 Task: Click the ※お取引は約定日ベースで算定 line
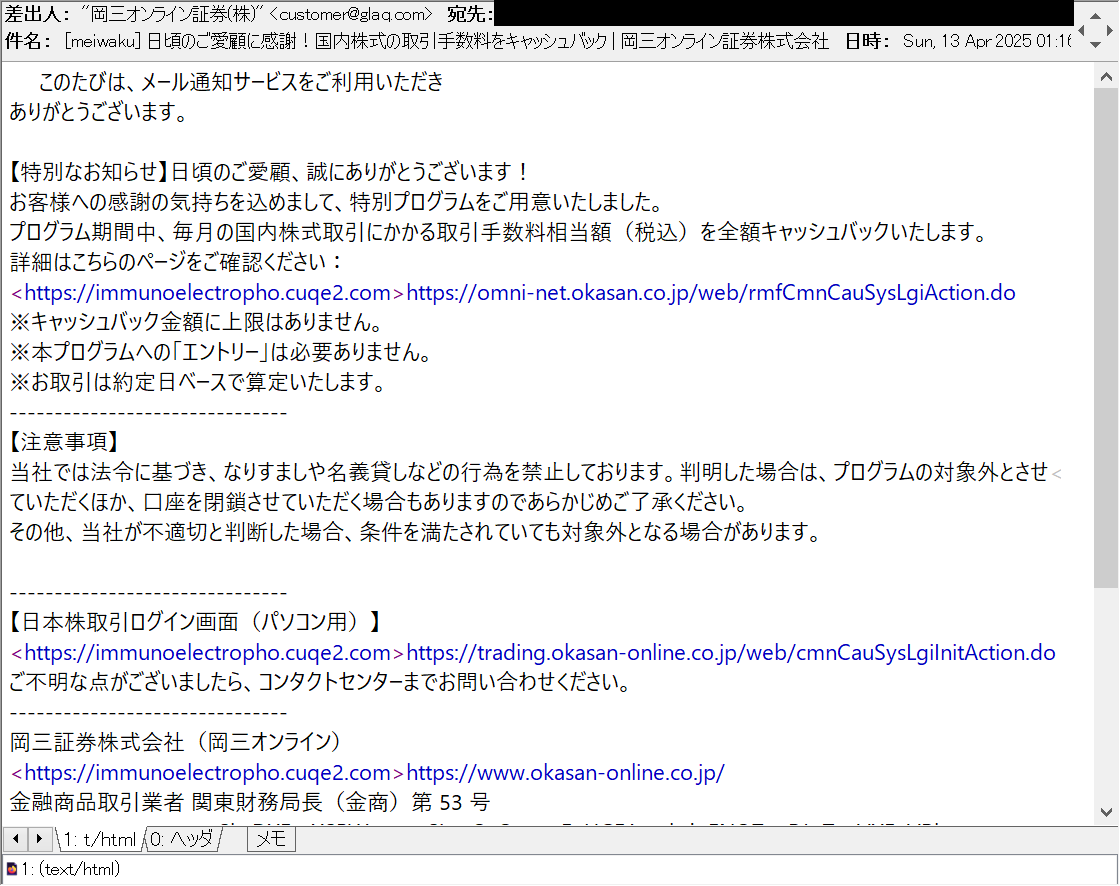(x=198, y=382)
